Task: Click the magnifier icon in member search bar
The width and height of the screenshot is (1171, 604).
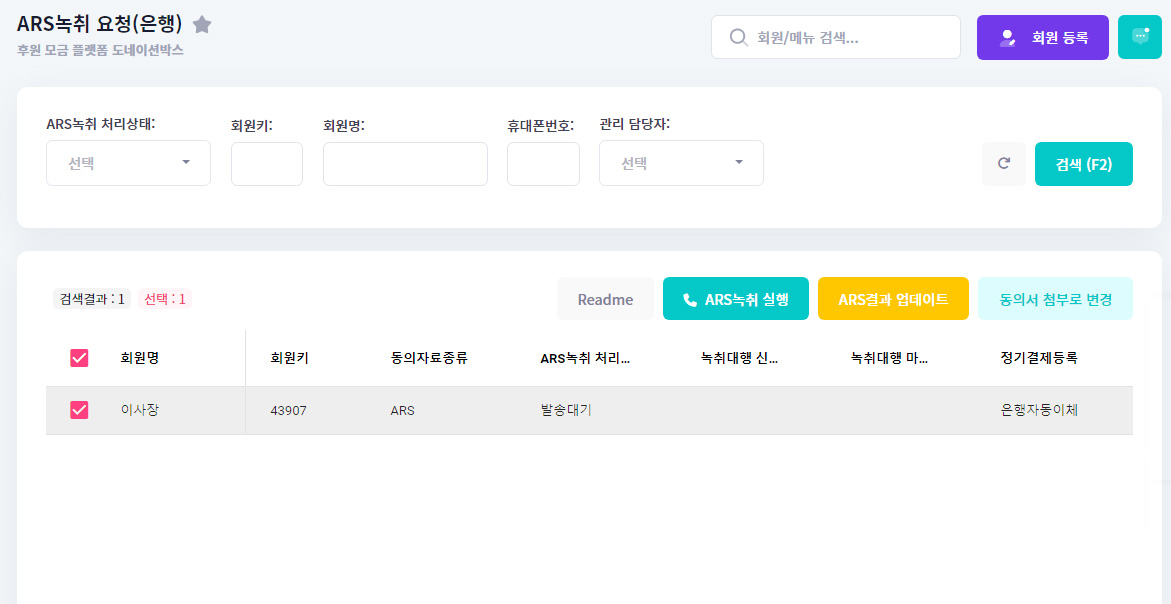Action: [x=738, y=37]
